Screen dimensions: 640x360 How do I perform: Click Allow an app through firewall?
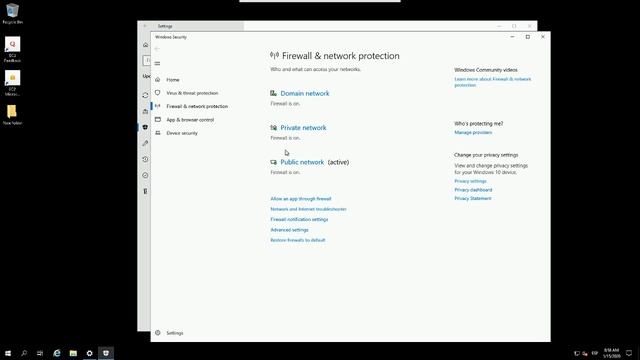tap(301, 199)
